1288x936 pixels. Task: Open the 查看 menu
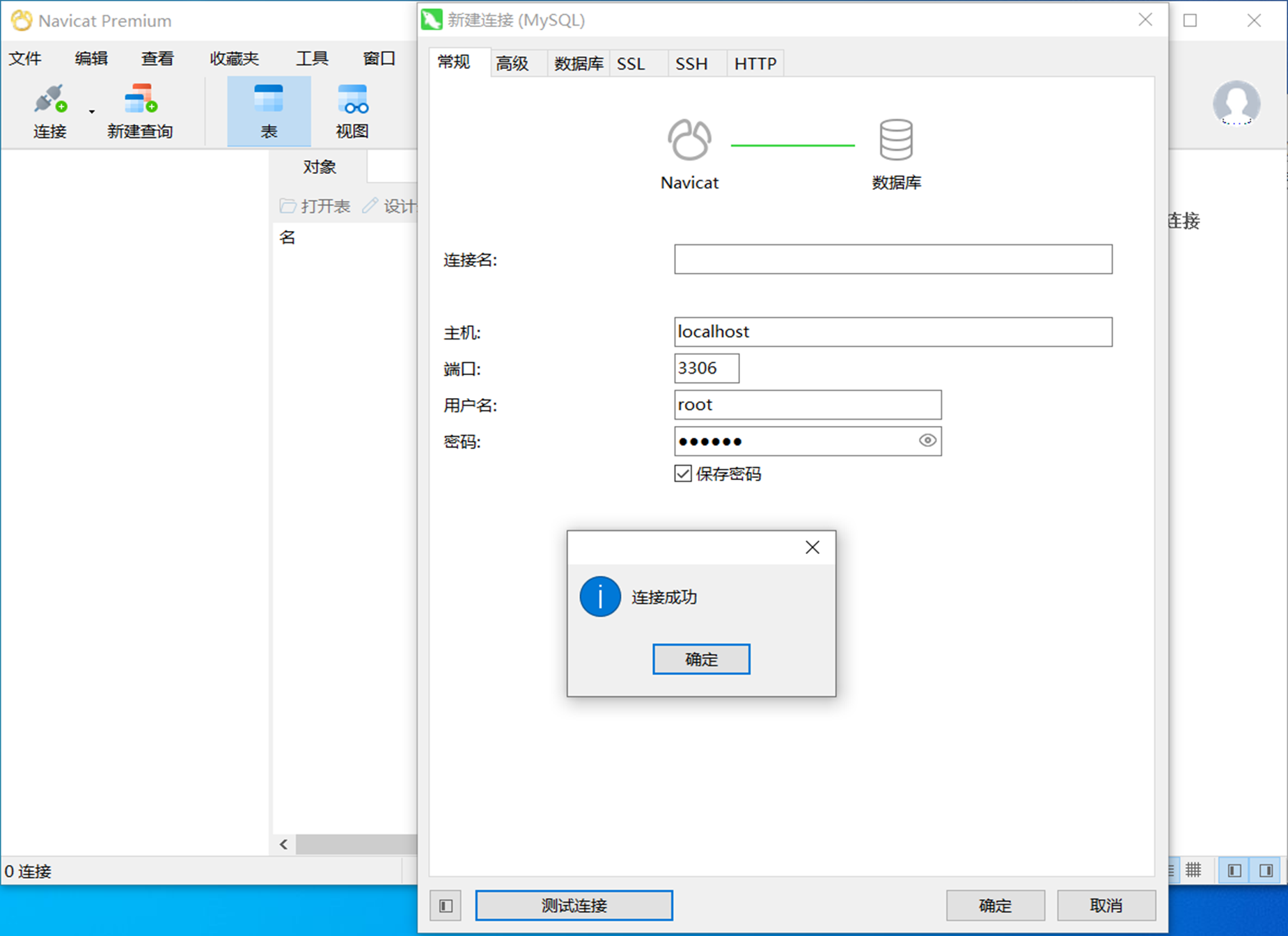click(x=157, y=58)
